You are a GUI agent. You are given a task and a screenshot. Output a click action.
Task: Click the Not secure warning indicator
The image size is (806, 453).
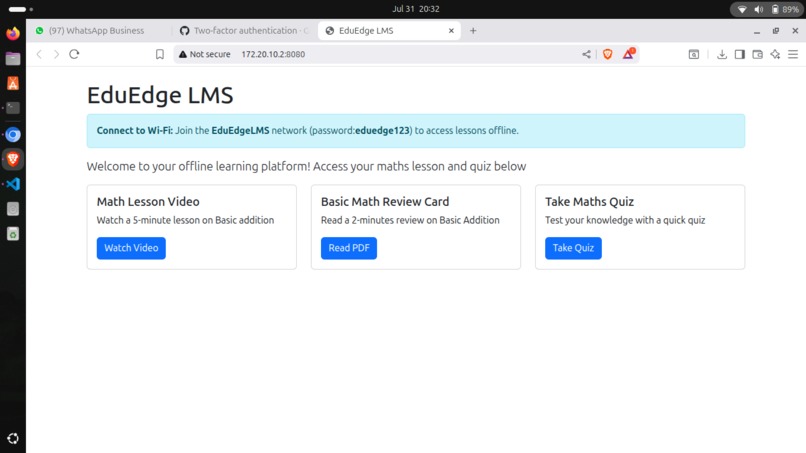[205, 54]
